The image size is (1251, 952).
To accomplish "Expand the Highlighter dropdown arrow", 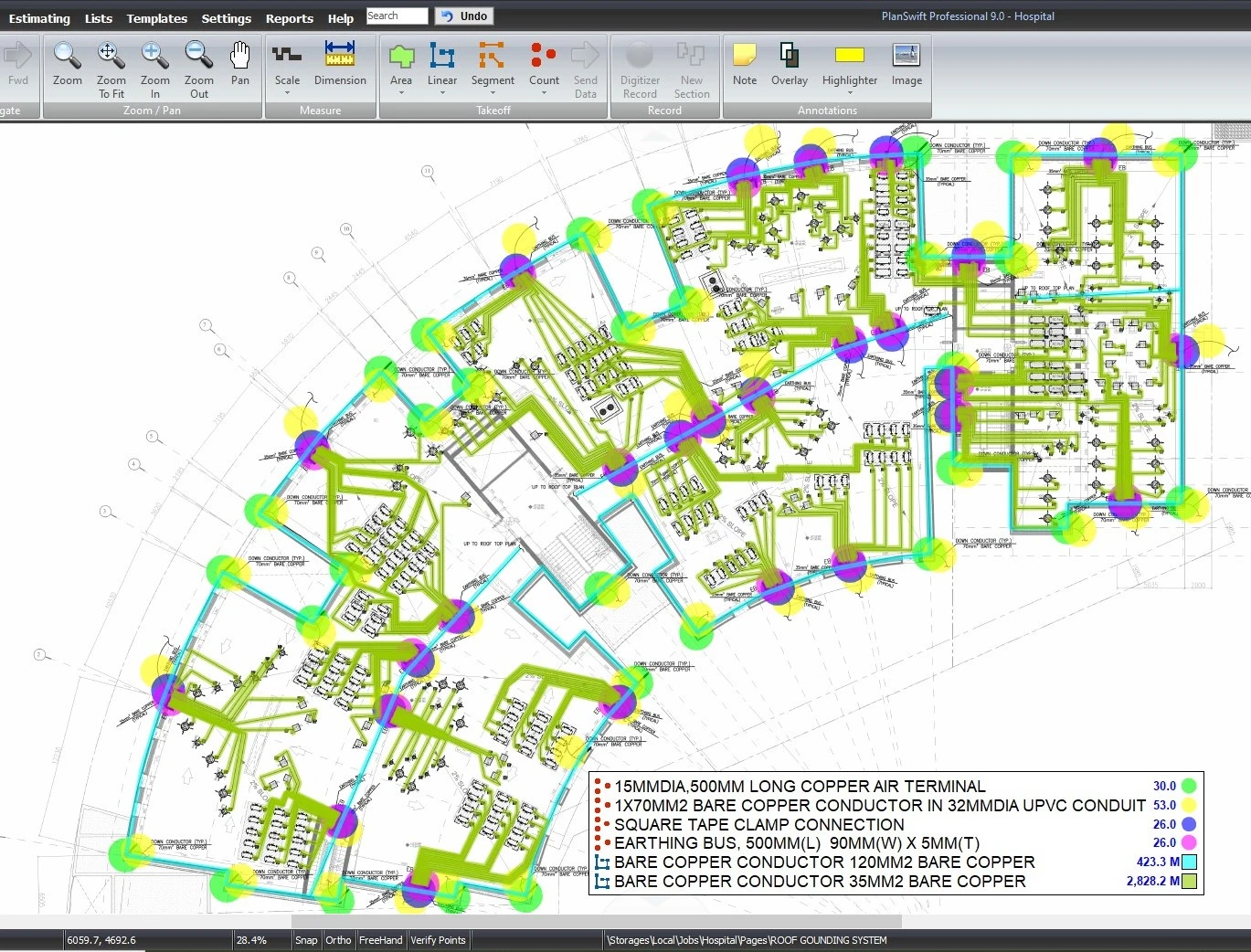I will click(850, 93).
